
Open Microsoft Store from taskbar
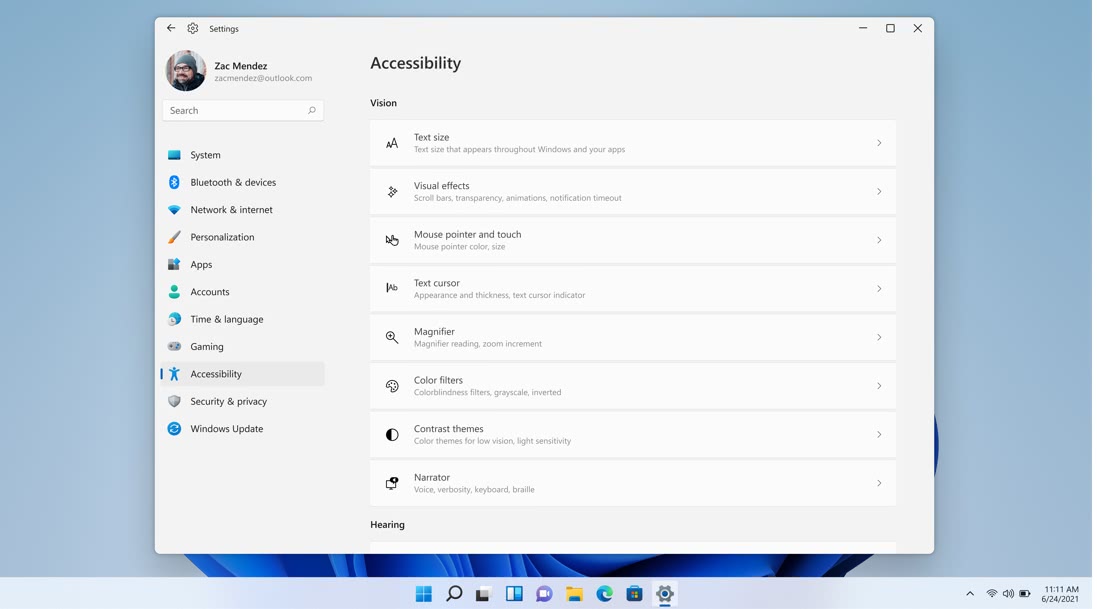pyautogui.click(x=635, y=594)
